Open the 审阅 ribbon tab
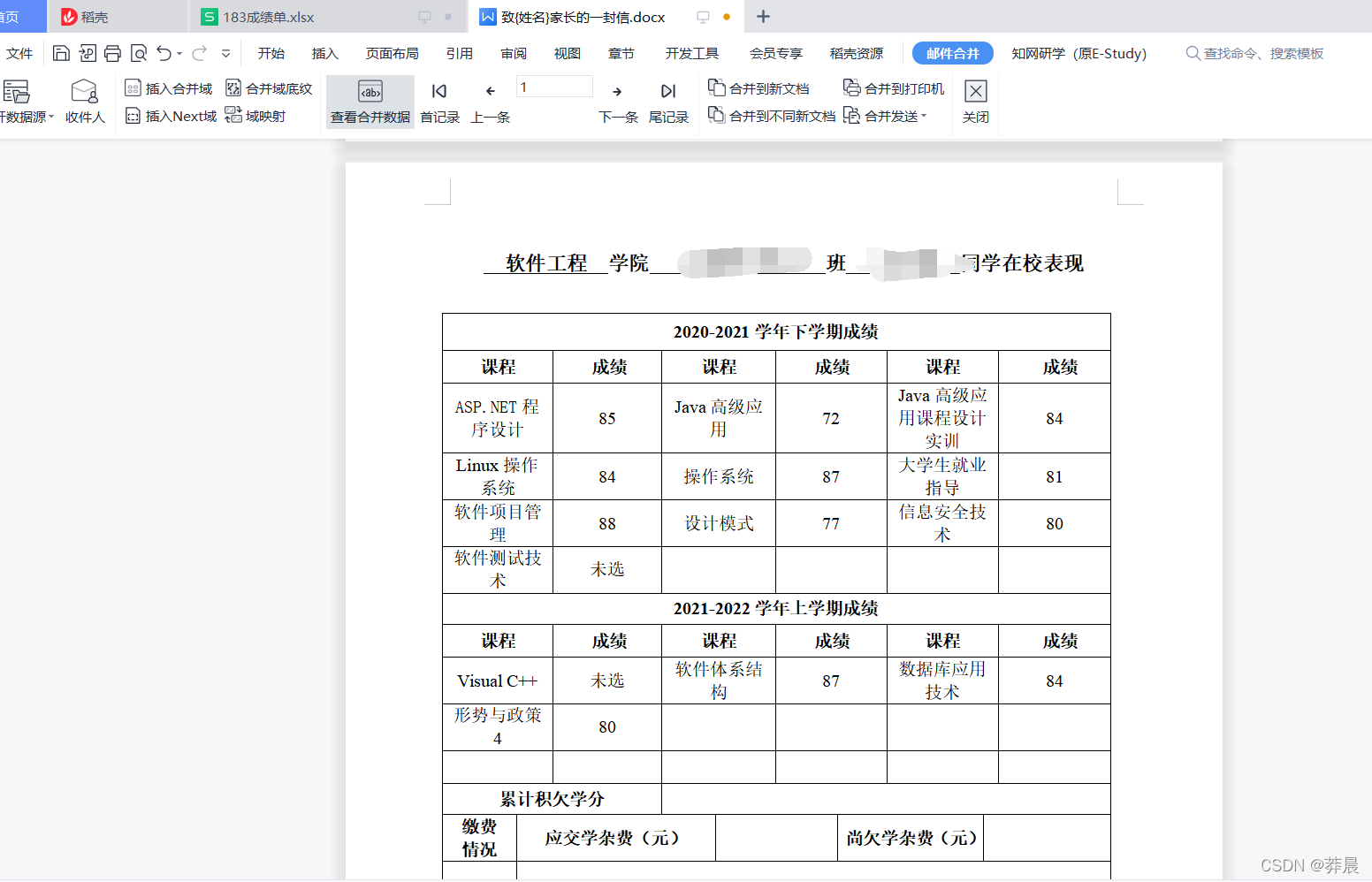 click(x=514, y=54)
